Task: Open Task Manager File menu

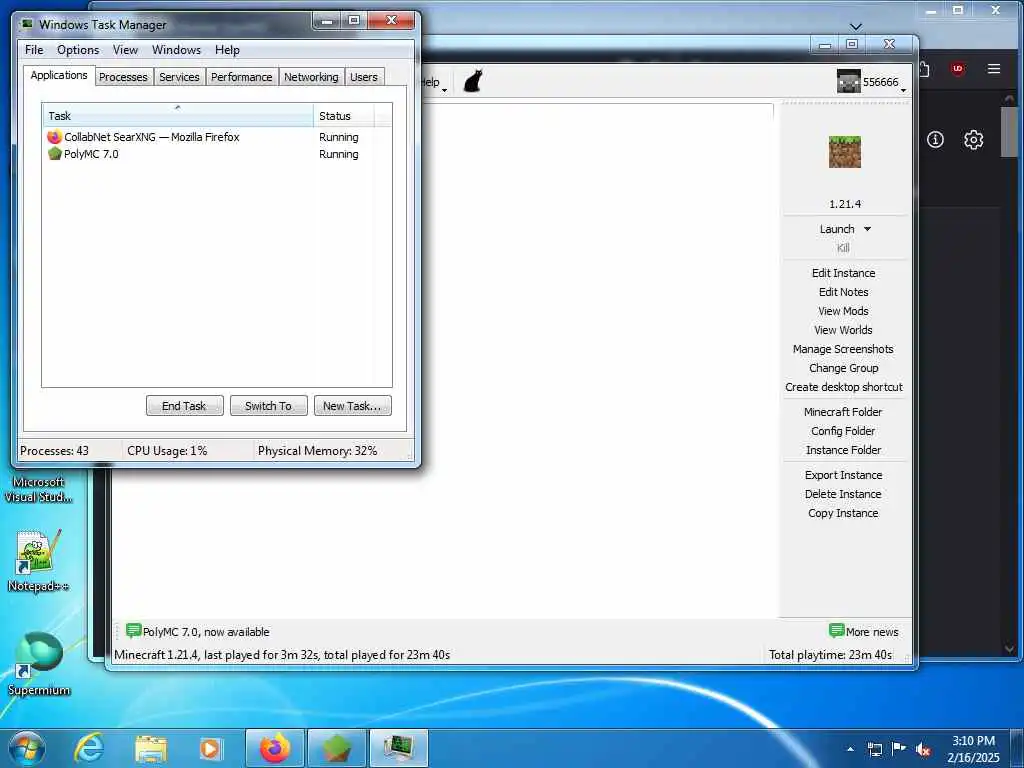Action: [34, 50]
